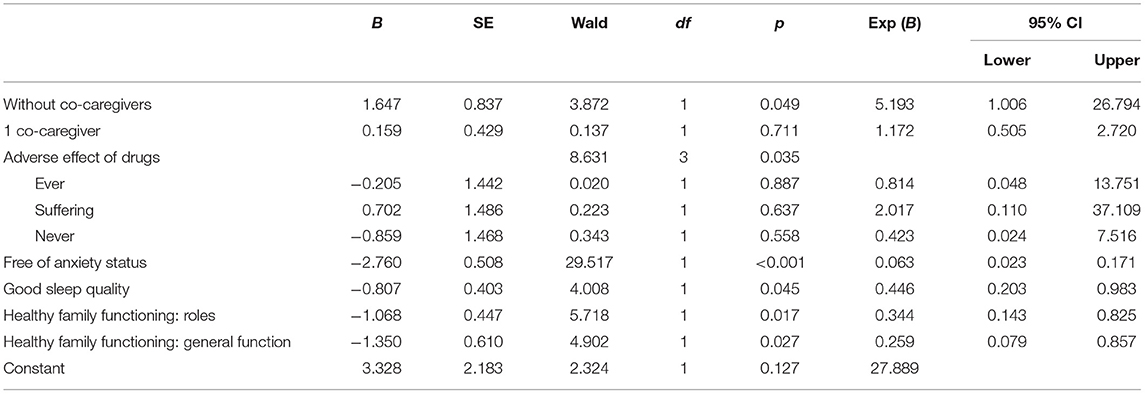The height and width of the screenshot is (394, 1145).
Task: Click the Exp (B) value 27.889
Action: click(x=900, y=368)
